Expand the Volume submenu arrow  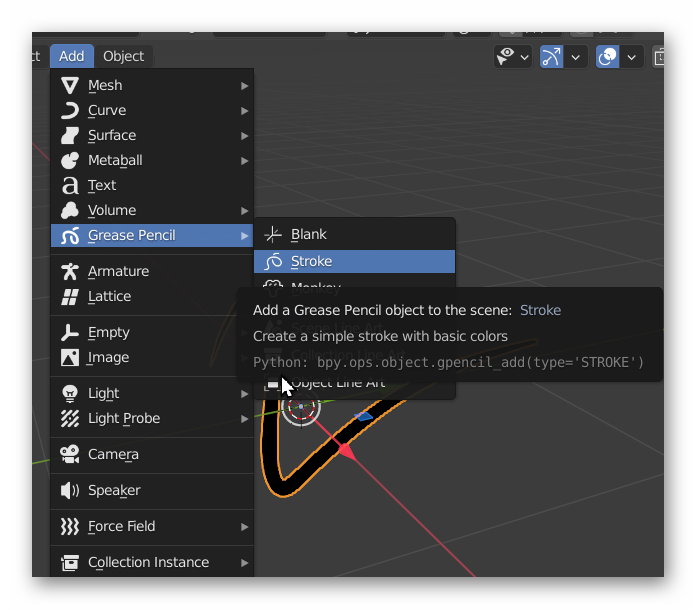pyautogui.click(x=244, y=211)
